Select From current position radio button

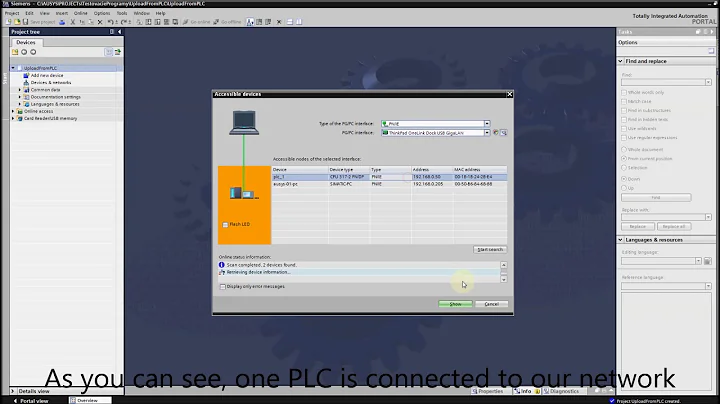(624, 158)
